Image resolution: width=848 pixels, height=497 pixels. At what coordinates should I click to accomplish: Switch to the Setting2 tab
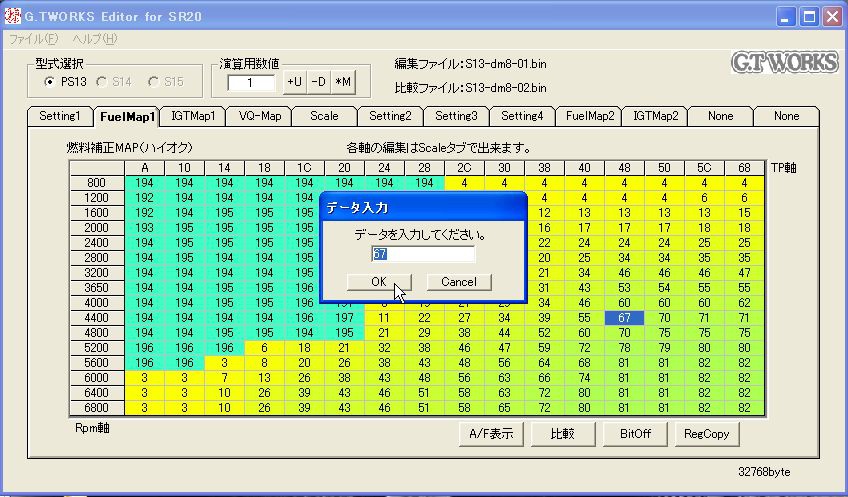click(390, 116)
